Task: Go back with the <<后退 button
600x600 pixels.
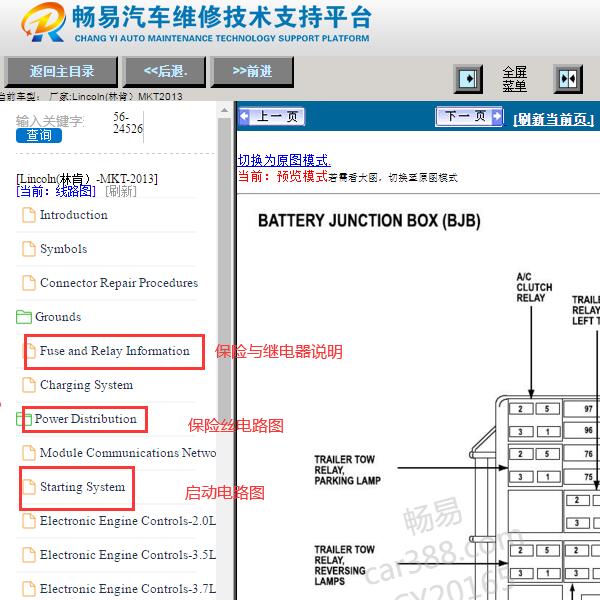Action: pyautogui.click(x=165, y=72)
